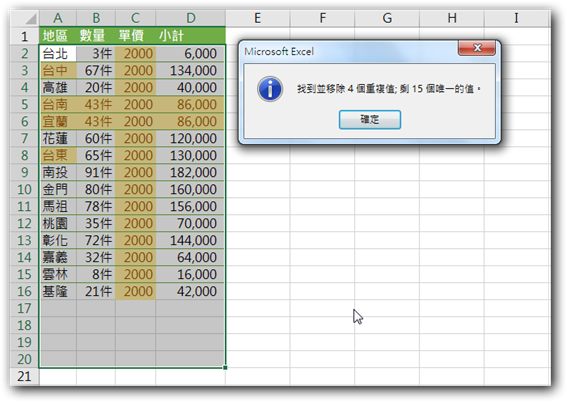This screenshot has height=402, width=567.
Task: Select column I header
Action: point(517,18)
